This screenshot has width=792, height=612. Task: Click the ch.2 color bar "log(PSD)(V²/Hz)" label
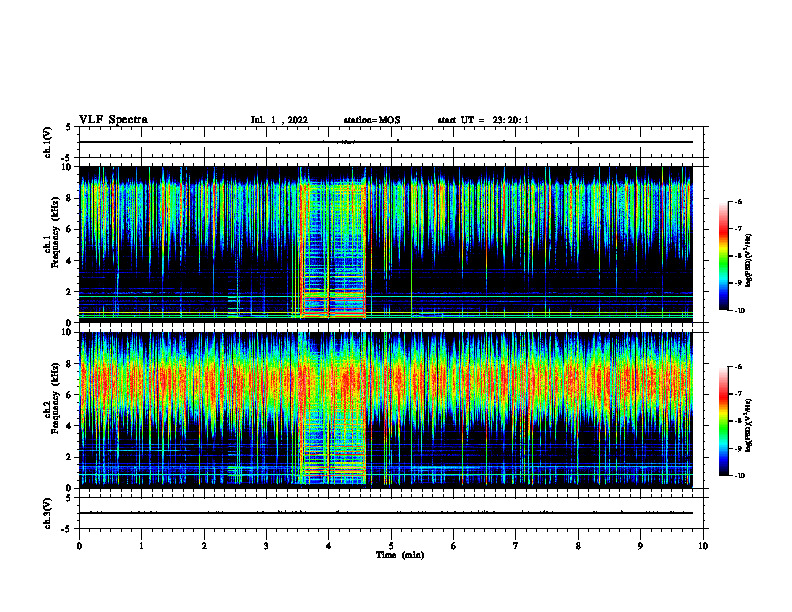coord(749,425)
